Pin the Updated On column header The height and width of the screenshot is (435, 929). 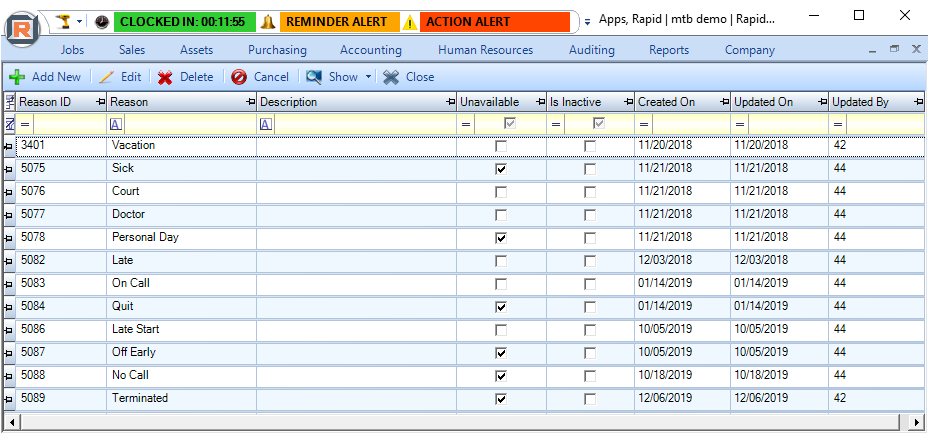click(x=822, y=103)
